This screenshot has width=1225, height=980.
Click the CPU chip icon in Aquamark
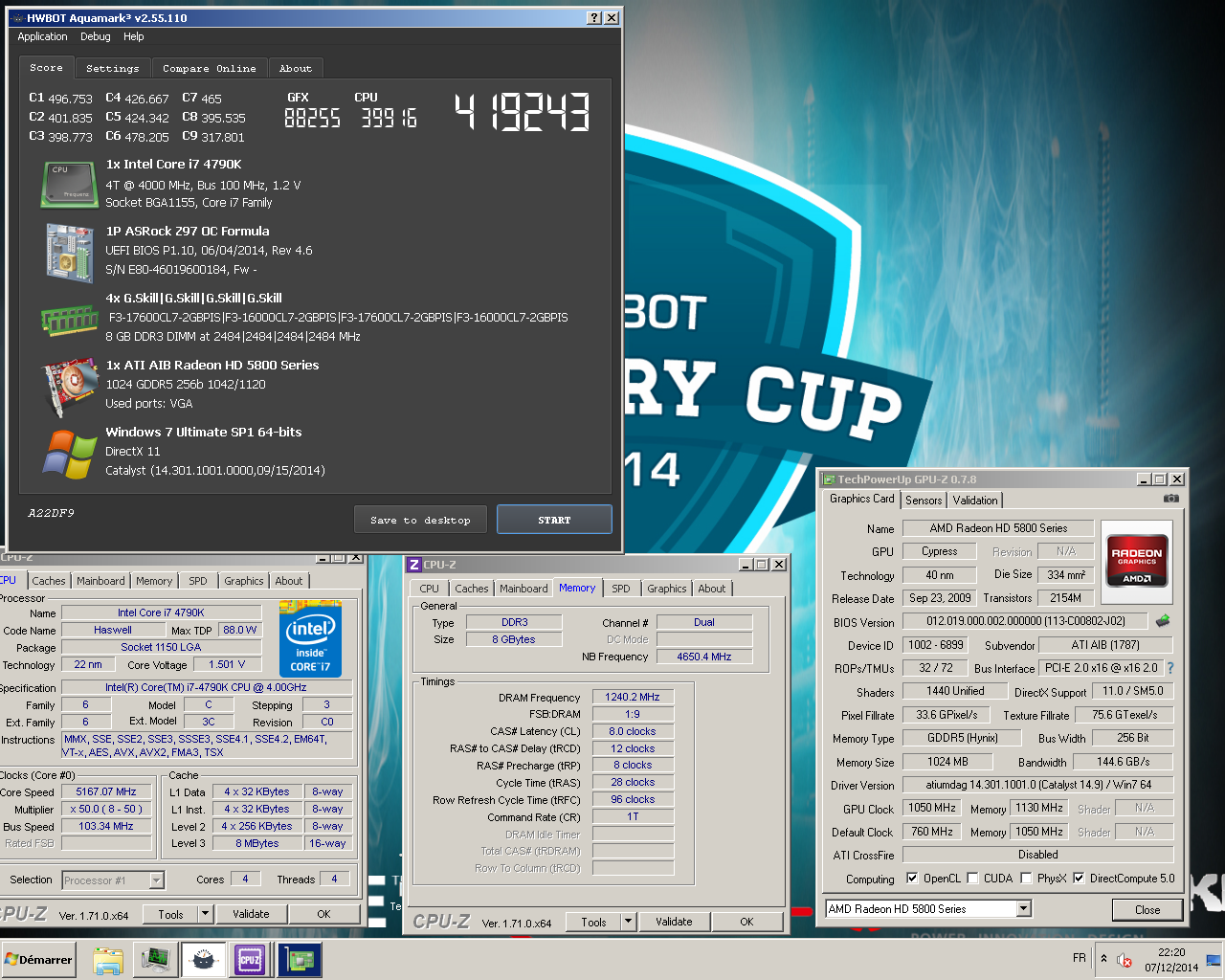click(70, 185)
